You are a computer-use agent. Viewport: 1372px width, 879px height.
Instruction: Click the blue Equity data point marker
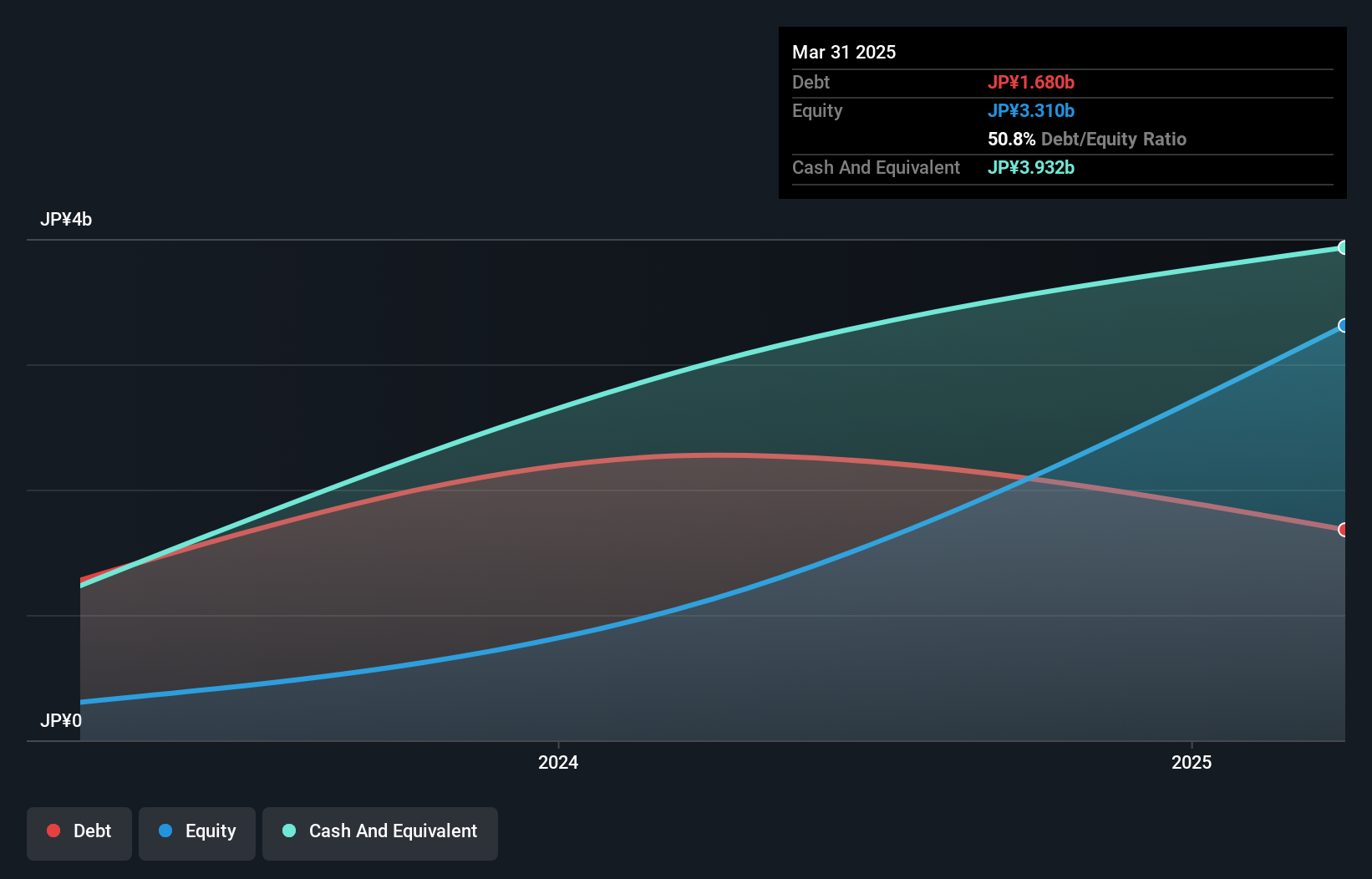(x=1343, y=325)
